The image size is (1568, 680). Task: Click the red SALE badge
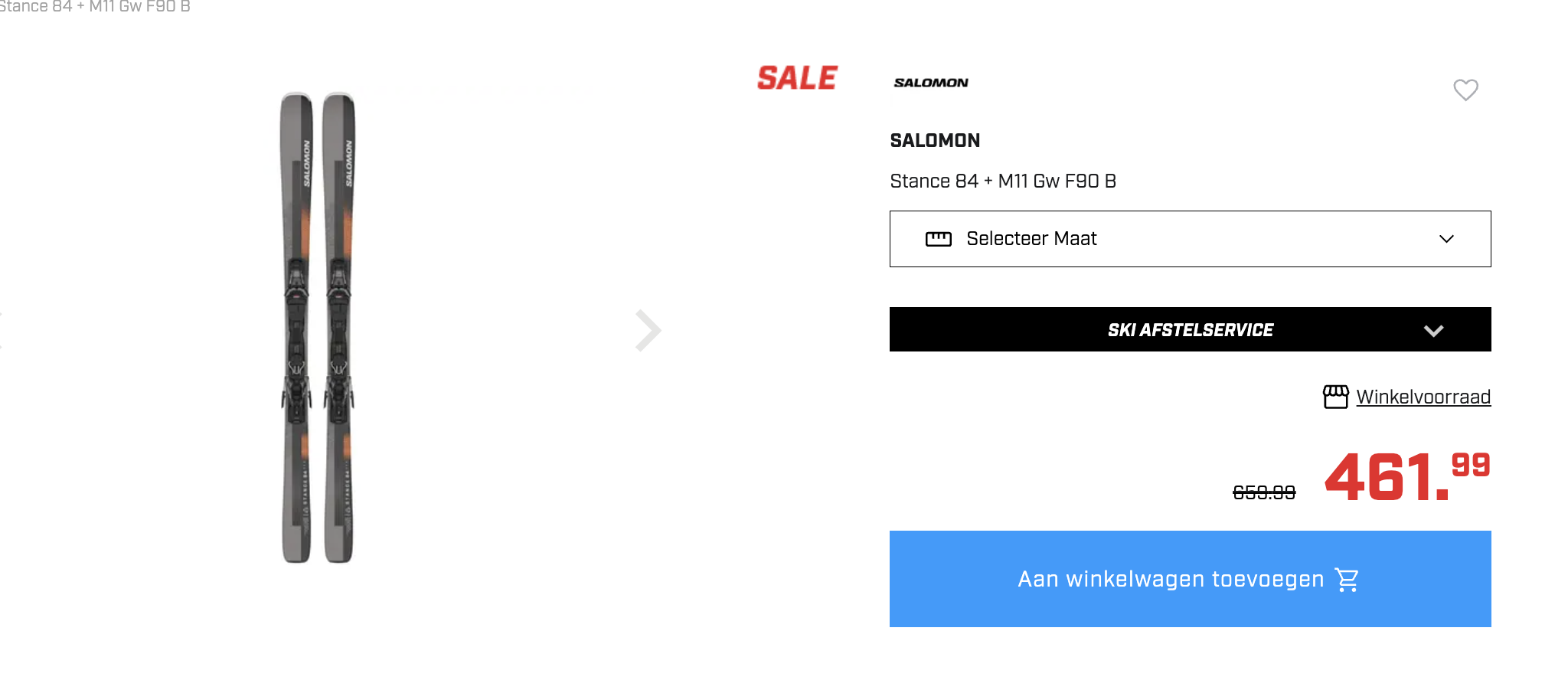click(797, 78)
